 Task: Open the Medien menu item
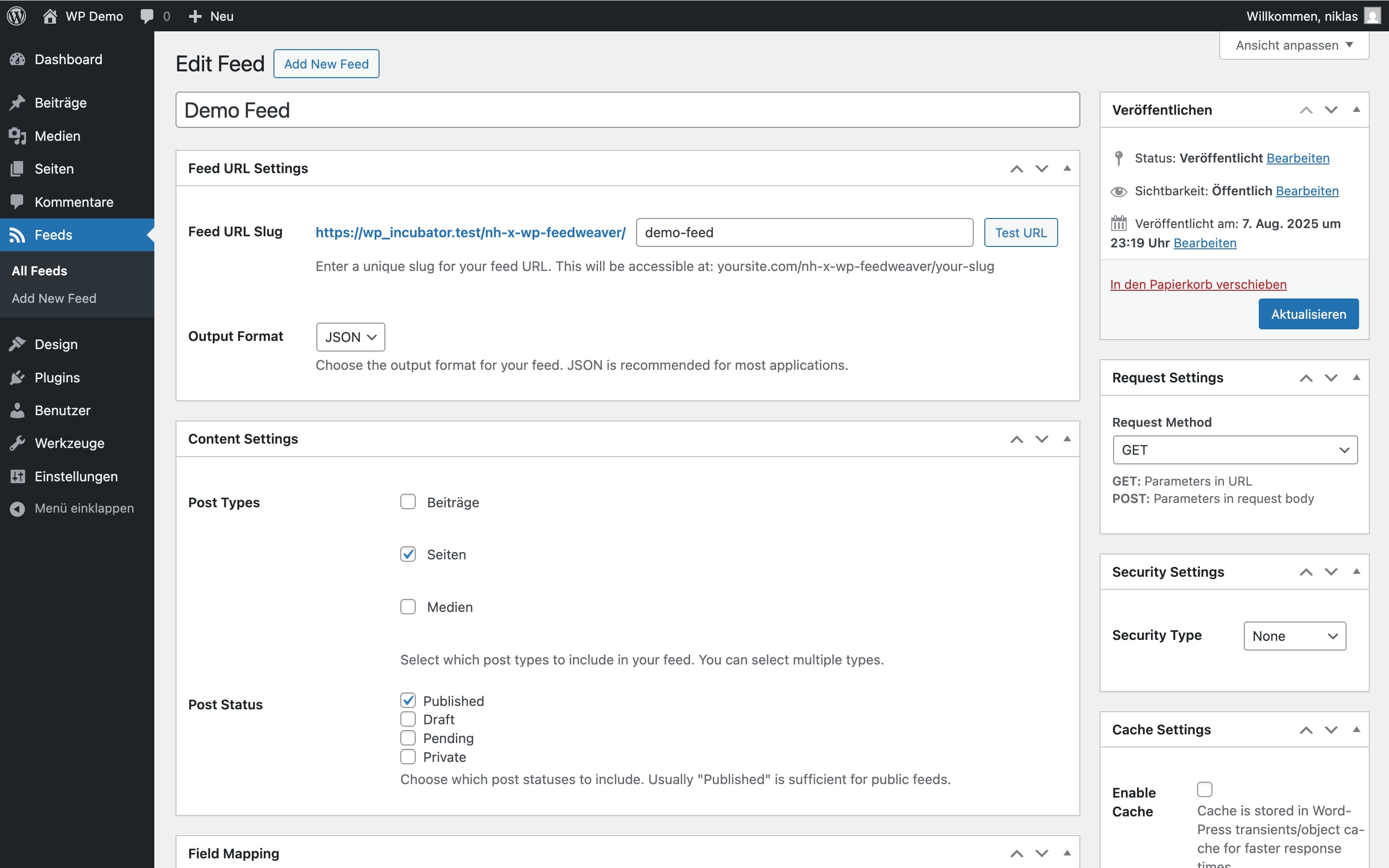tap(57, 136)
